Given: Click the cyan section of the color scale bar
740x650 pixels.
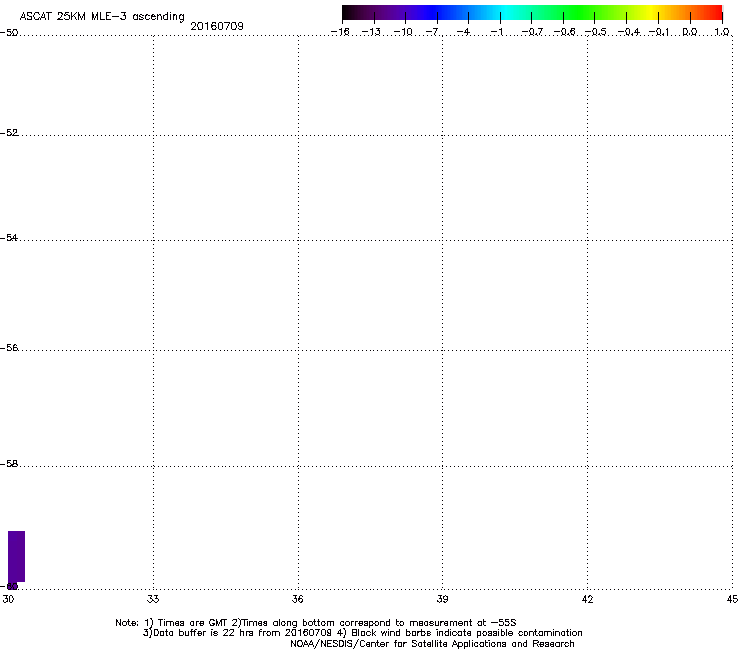Looking at the screenshot, I should pos(507,13).
